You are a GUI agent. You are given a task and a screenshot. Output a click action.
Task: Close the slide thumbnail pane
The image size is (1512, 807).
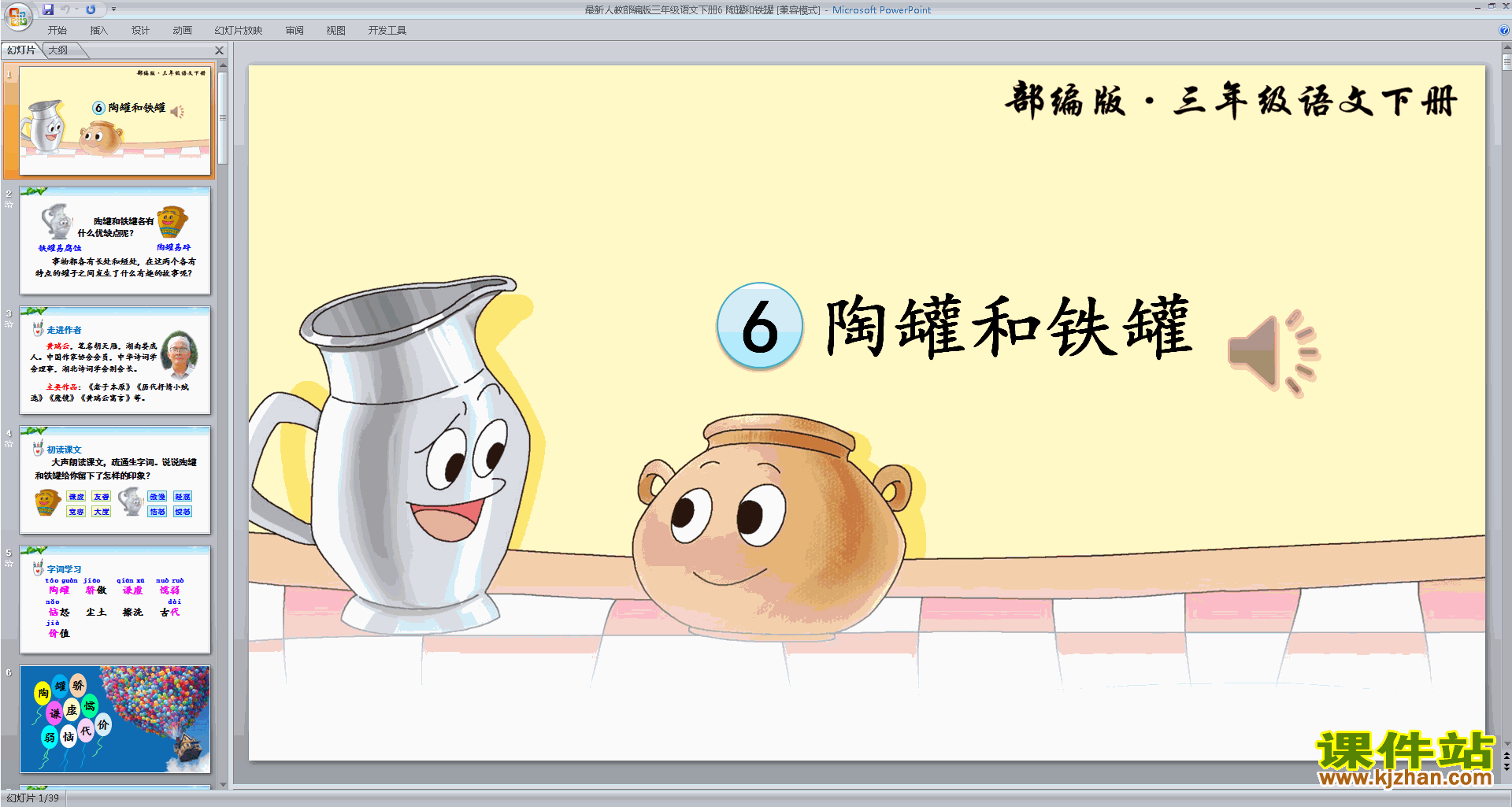220,50
